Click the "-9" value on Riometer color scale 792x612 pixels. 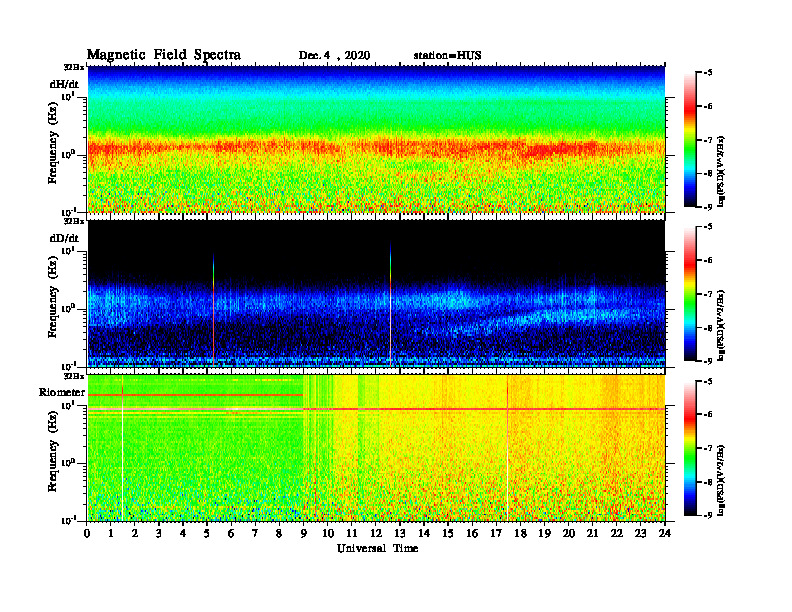point(708,515)
